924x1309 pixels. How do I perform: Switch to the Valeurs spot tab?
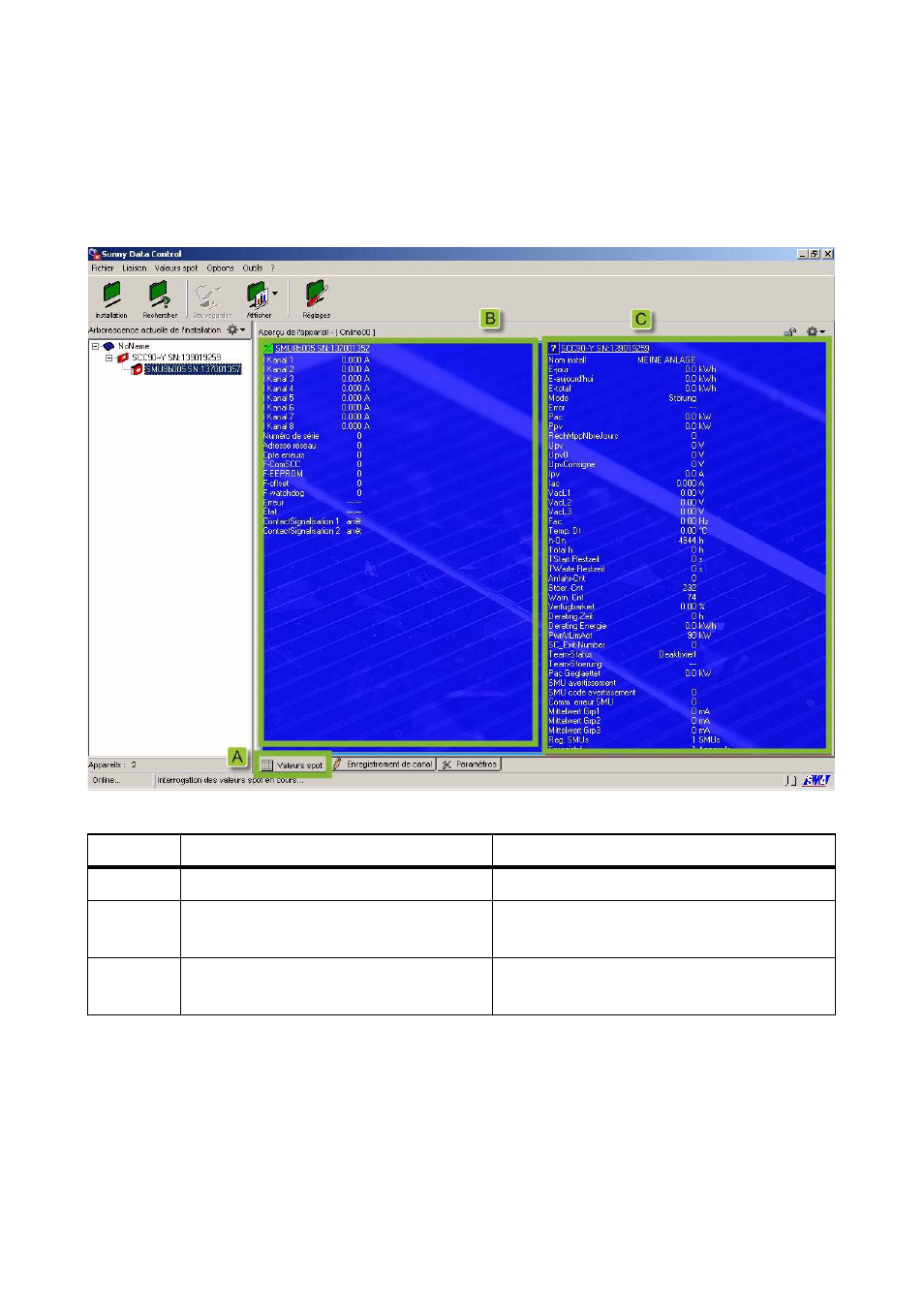pos(293,764)
